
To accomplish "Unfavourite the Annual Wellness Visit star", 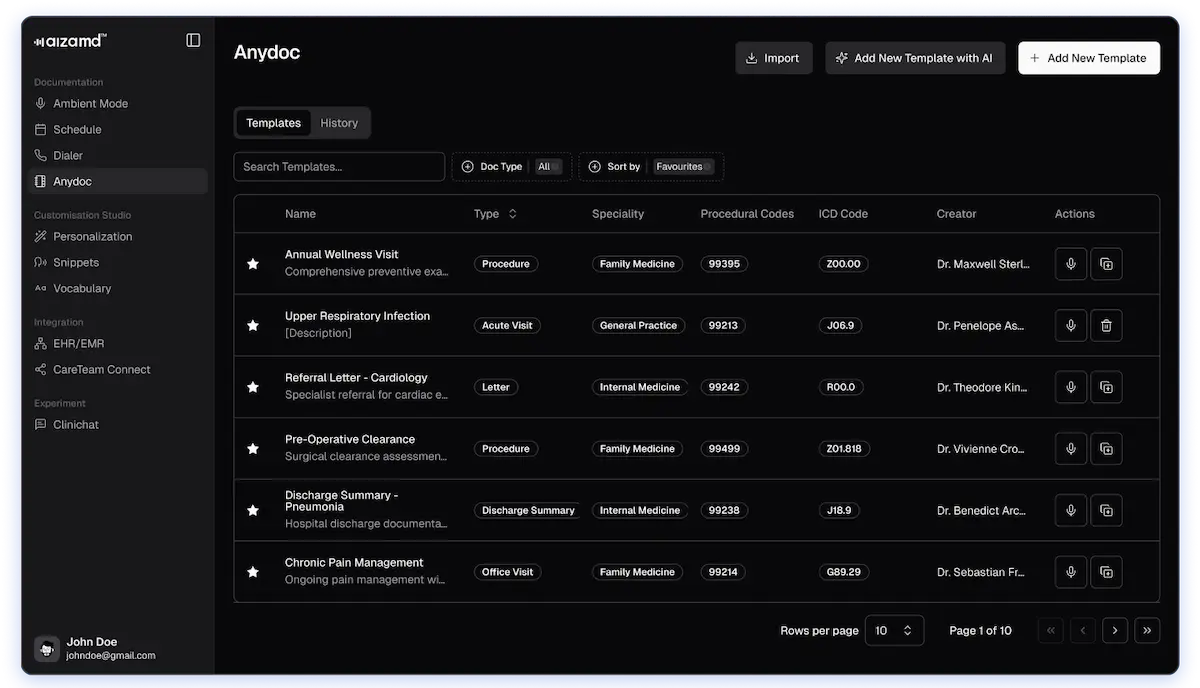I will pos(253,264).
